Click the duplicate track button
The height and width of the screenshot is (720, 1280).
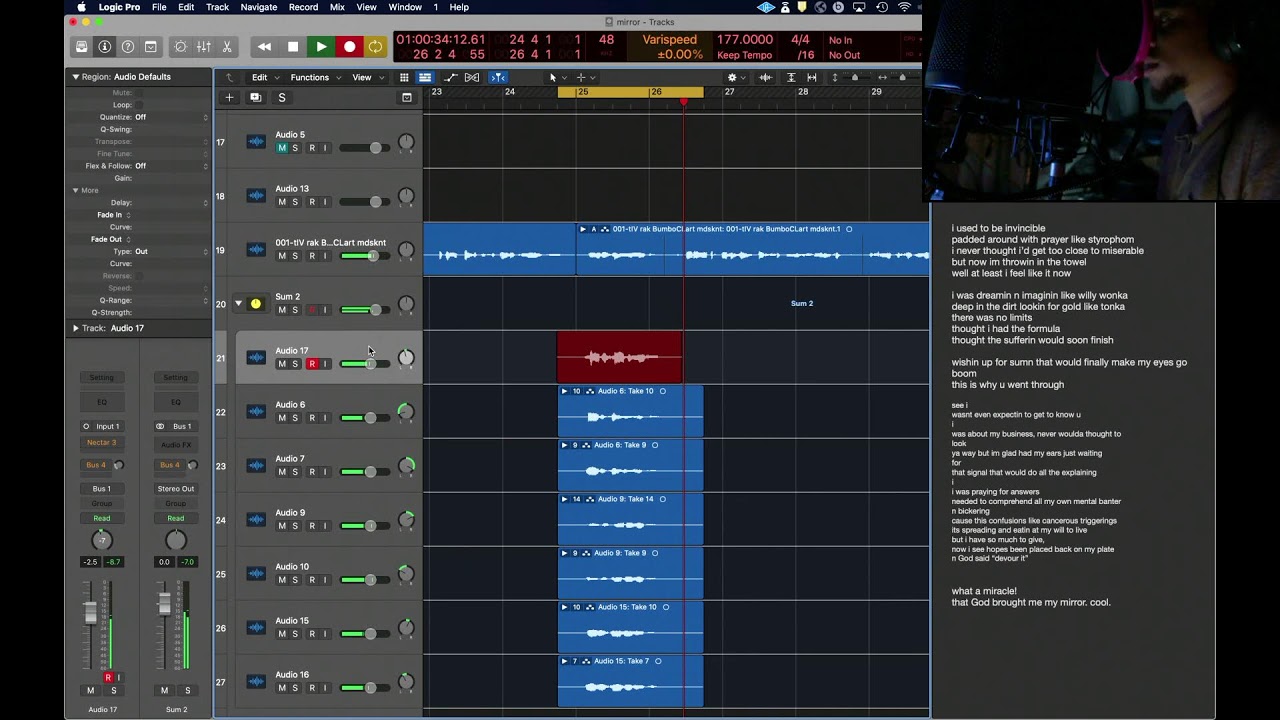(255, 97)
